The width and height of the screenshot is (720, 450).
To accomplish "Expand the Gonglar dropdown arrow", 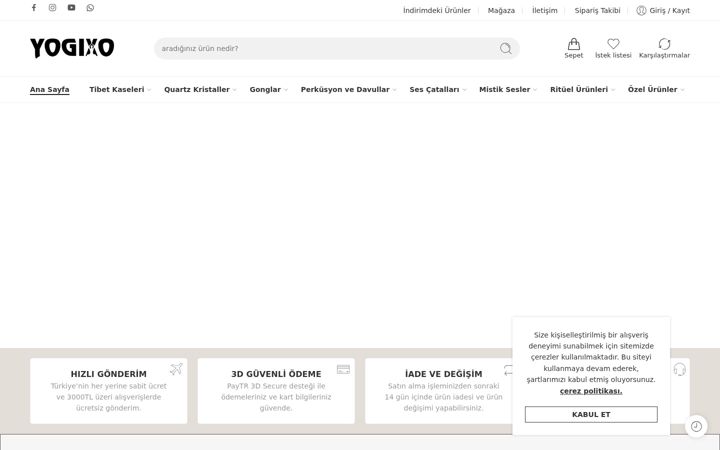I will click(x=286, y=90).
